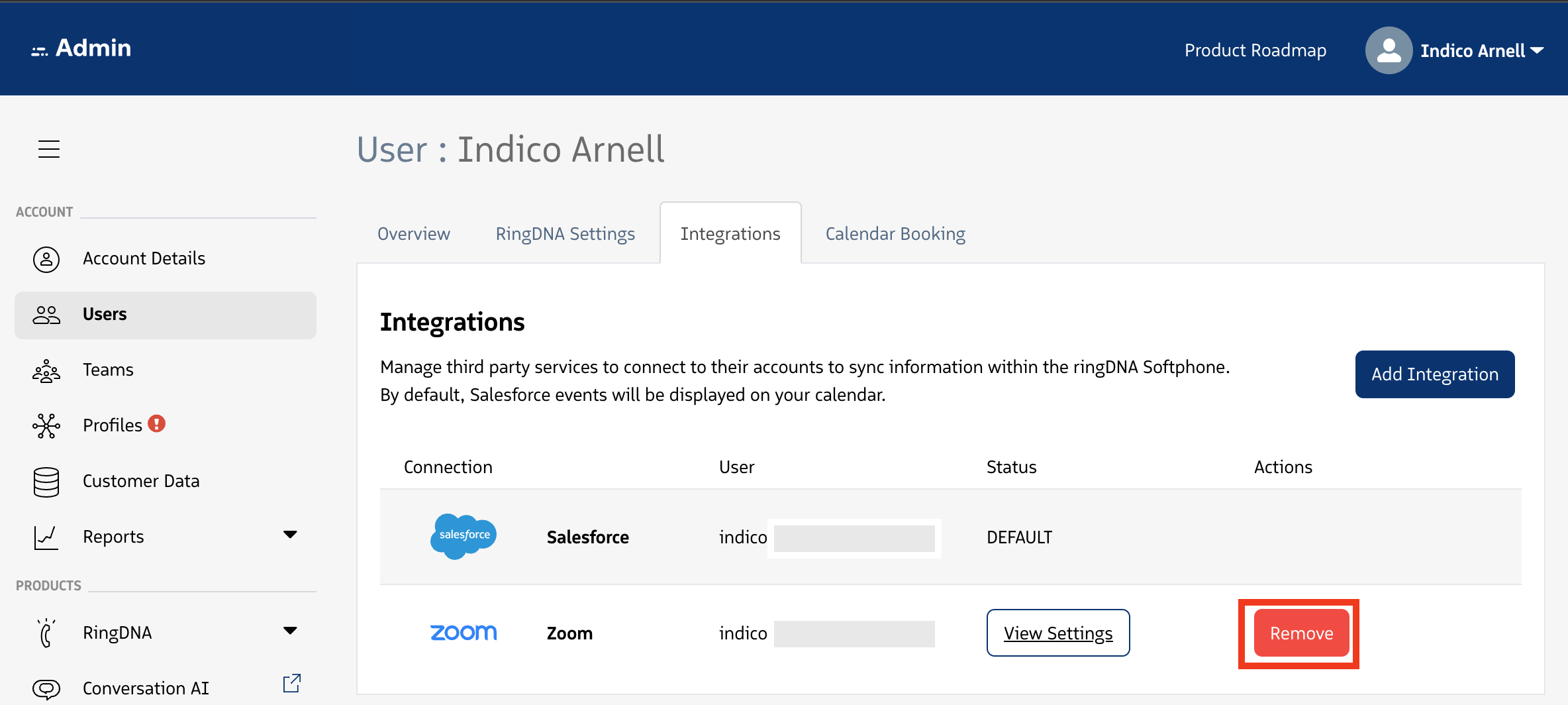Select the Calendar Booking tab

point(895,234)
